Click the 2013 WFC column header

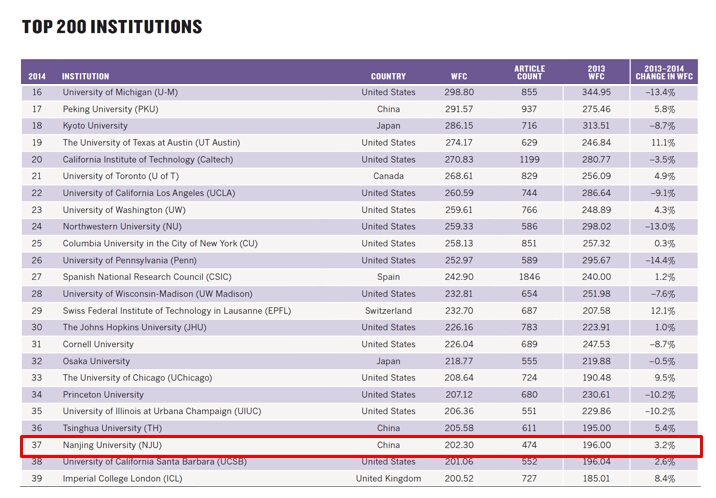[596, 72]
